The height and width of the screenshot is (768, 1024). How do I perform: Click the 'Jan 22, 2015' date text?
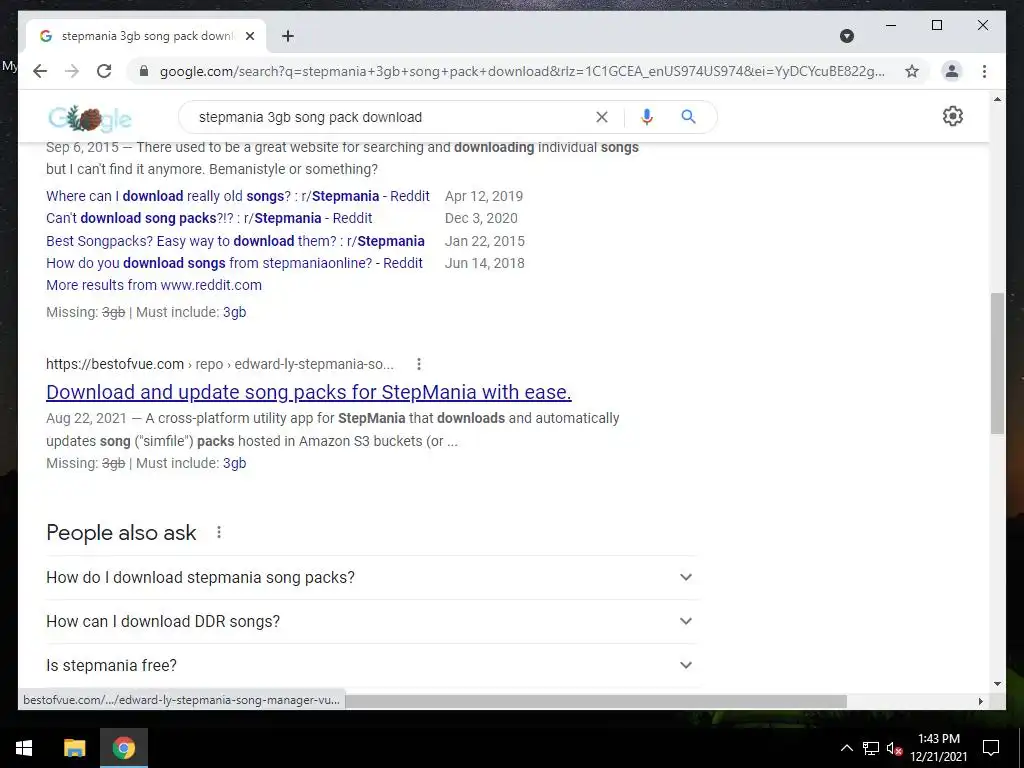coord(485,241)
